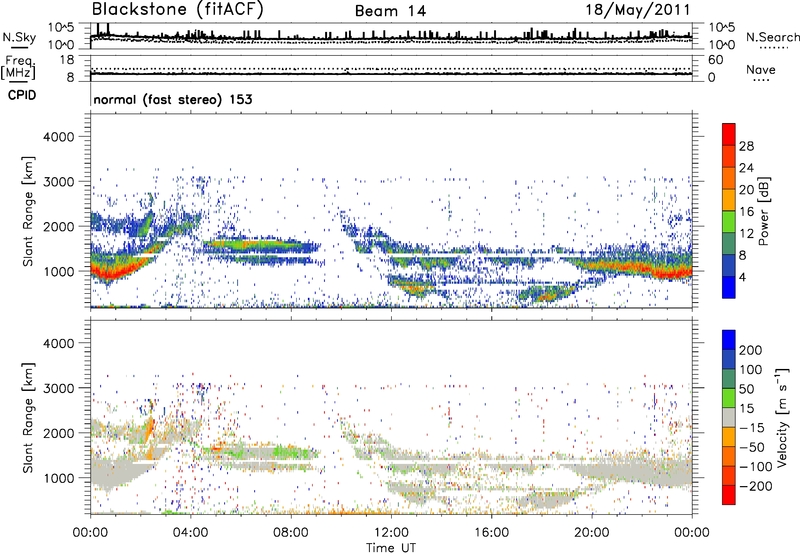Select the "16" Power colorbar tick

pyautogui.click(x=746, y=212)
